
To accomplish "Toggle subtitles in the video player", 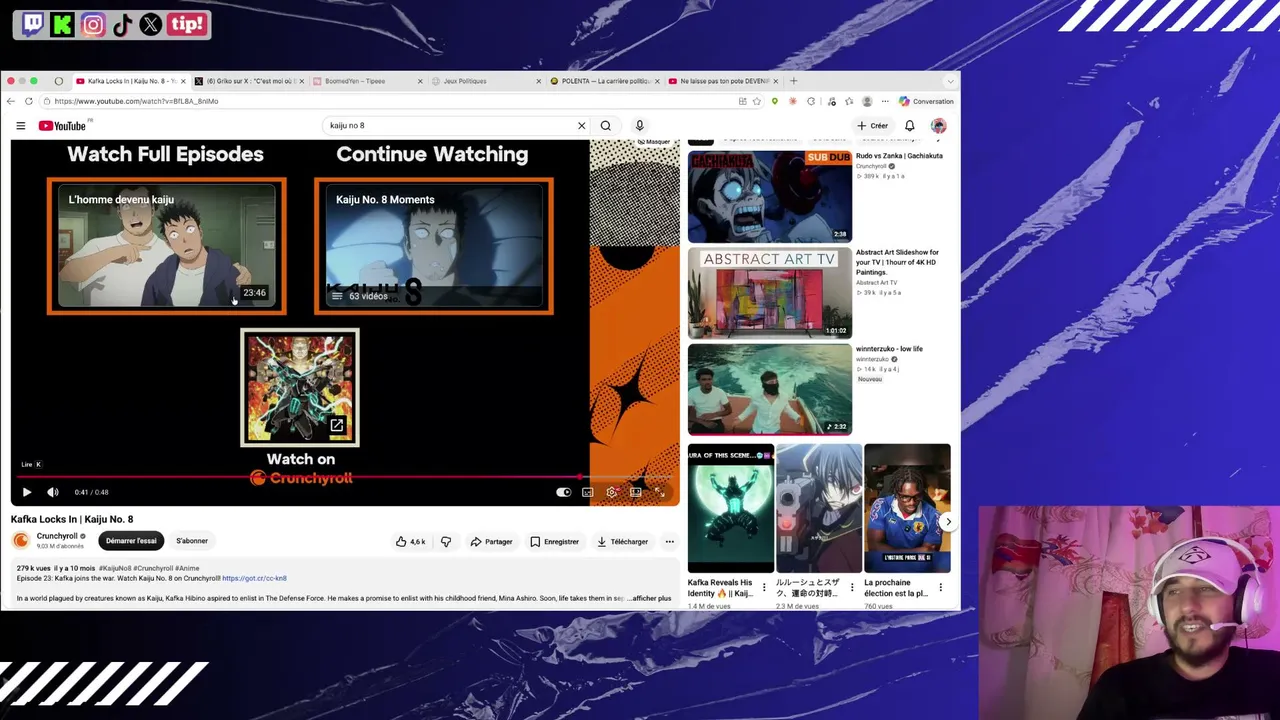I will [588, 492].
